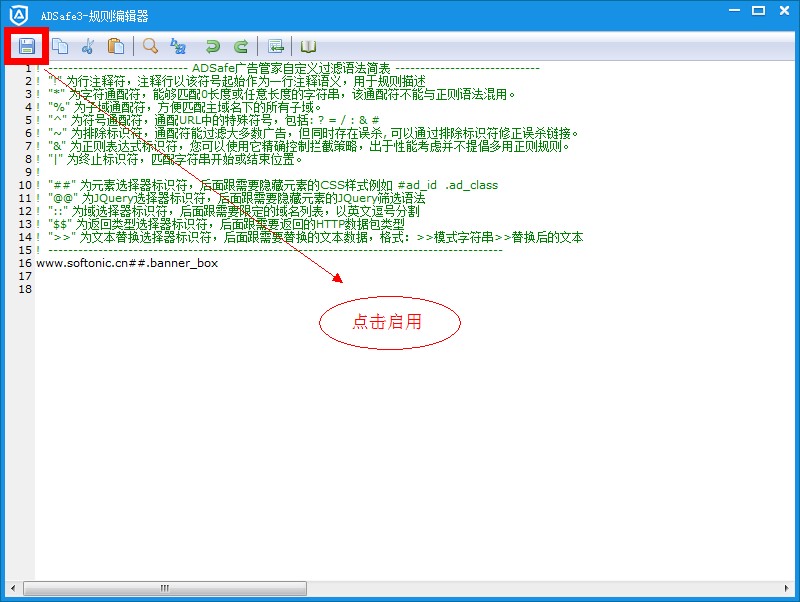Click the comment line starting with "##"

coord(267,185)
